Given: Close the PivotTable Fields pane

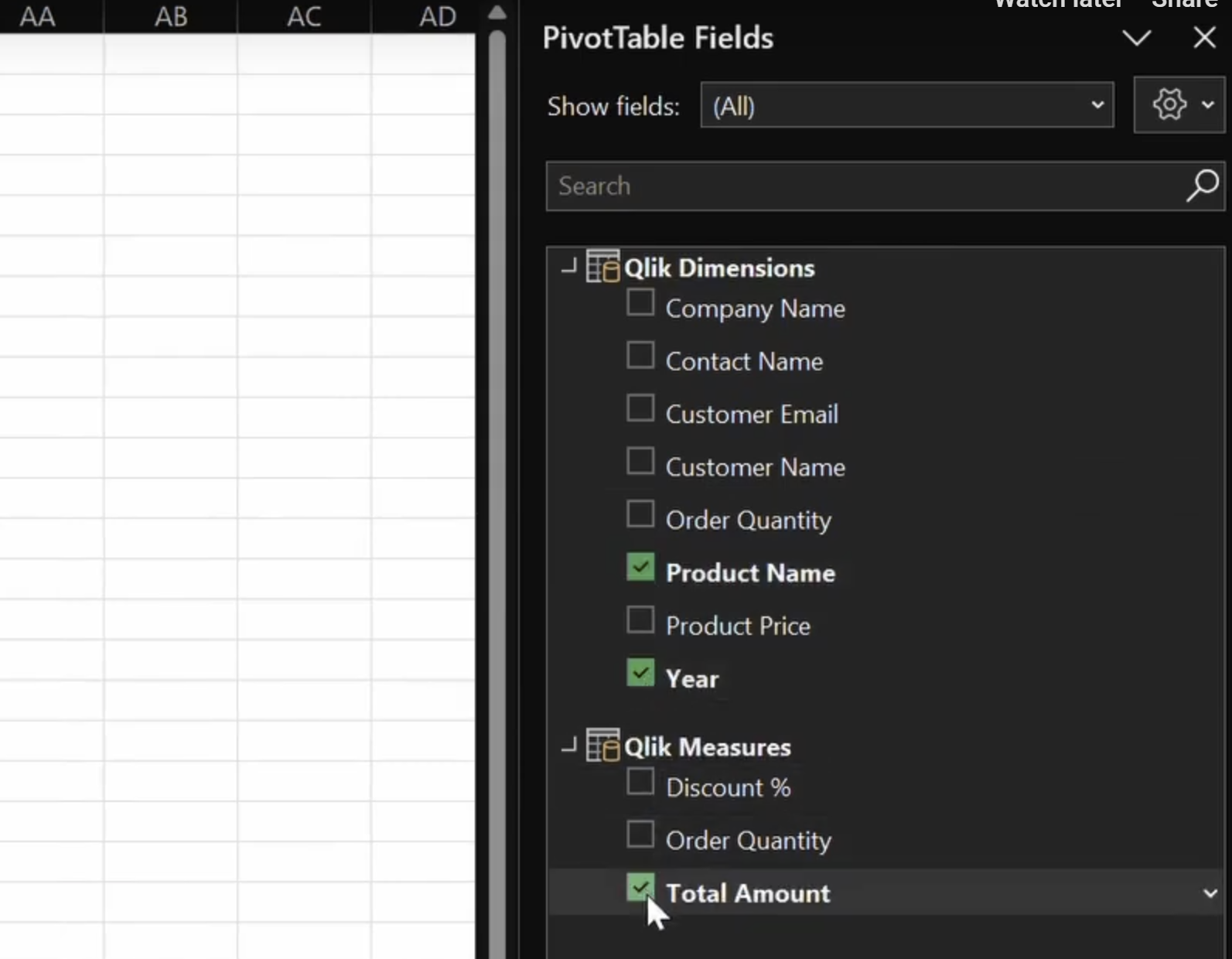Looking at the screenshot, I should coord(1204,37).
